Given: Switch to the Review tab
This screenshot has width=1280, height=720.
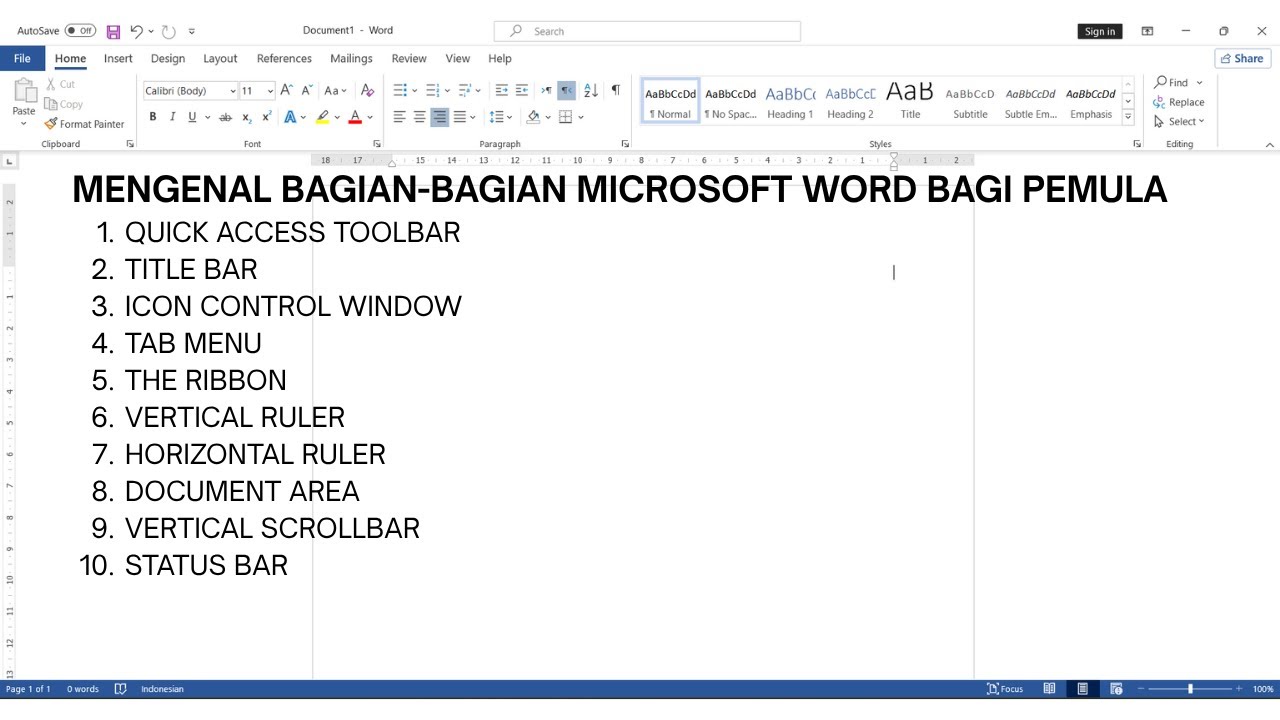Looking at the screenshot, I should click(409, 59).
